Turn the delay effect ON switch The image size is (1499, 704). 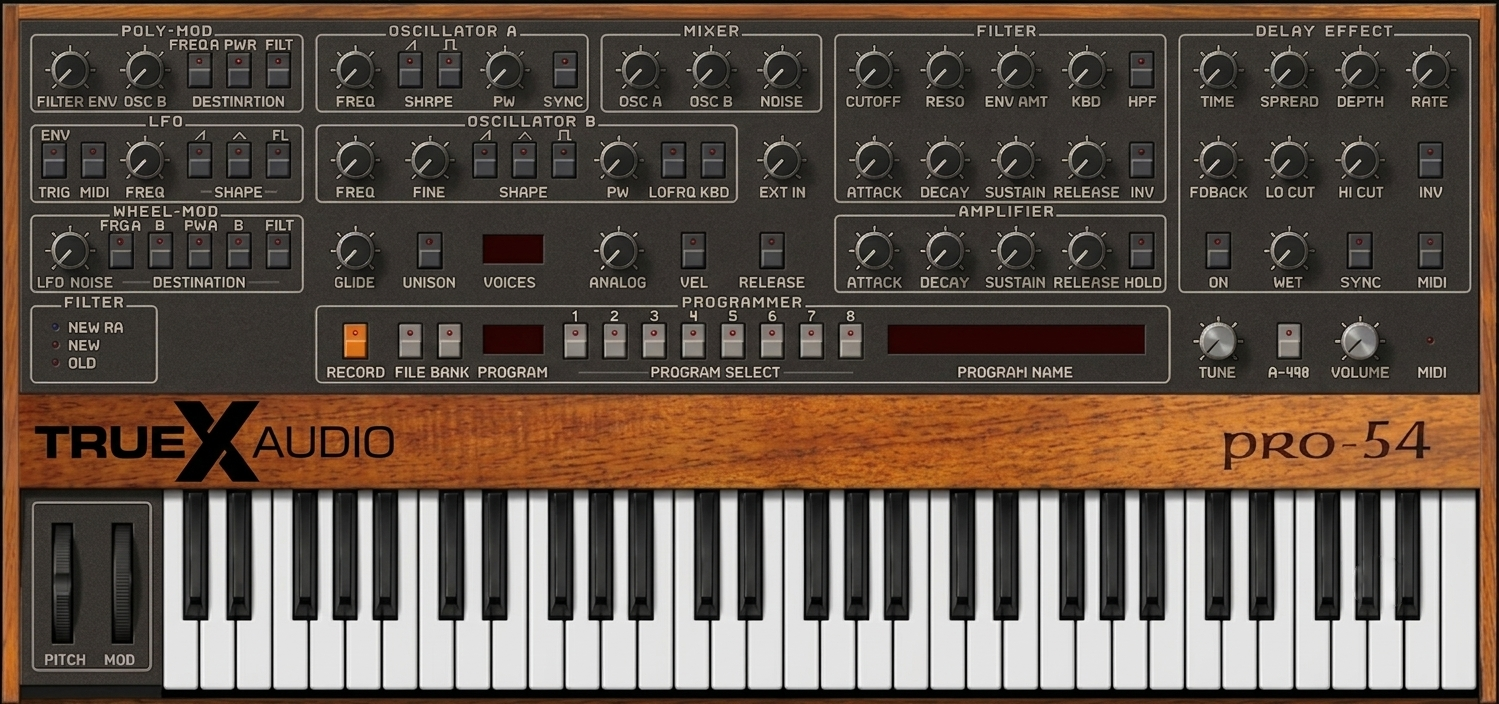point(1218,250)
